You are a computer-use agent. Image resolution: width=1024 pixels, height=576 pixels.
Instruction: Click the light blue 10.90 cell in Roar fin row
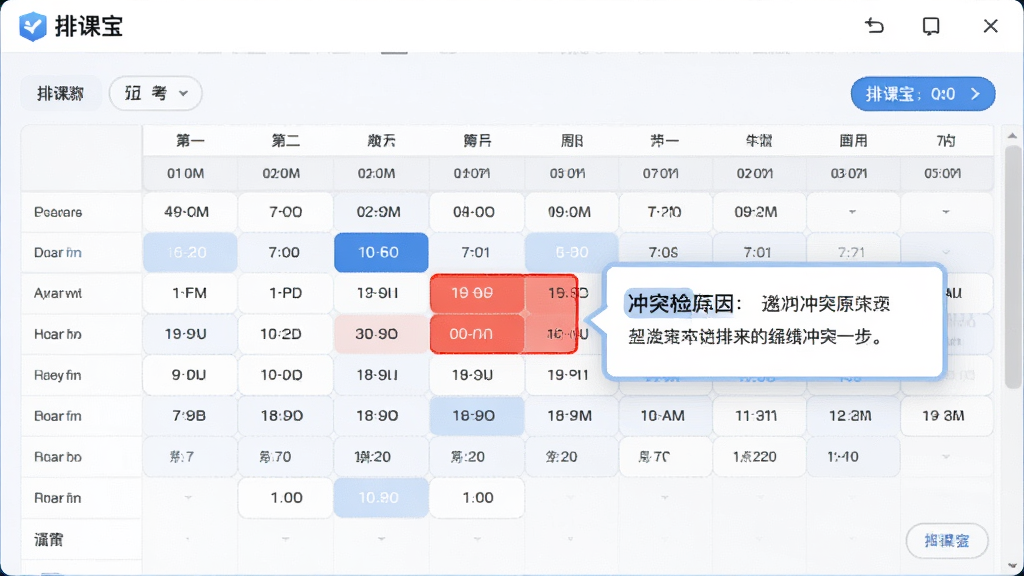pyautogui.click(x=381, y=498)
